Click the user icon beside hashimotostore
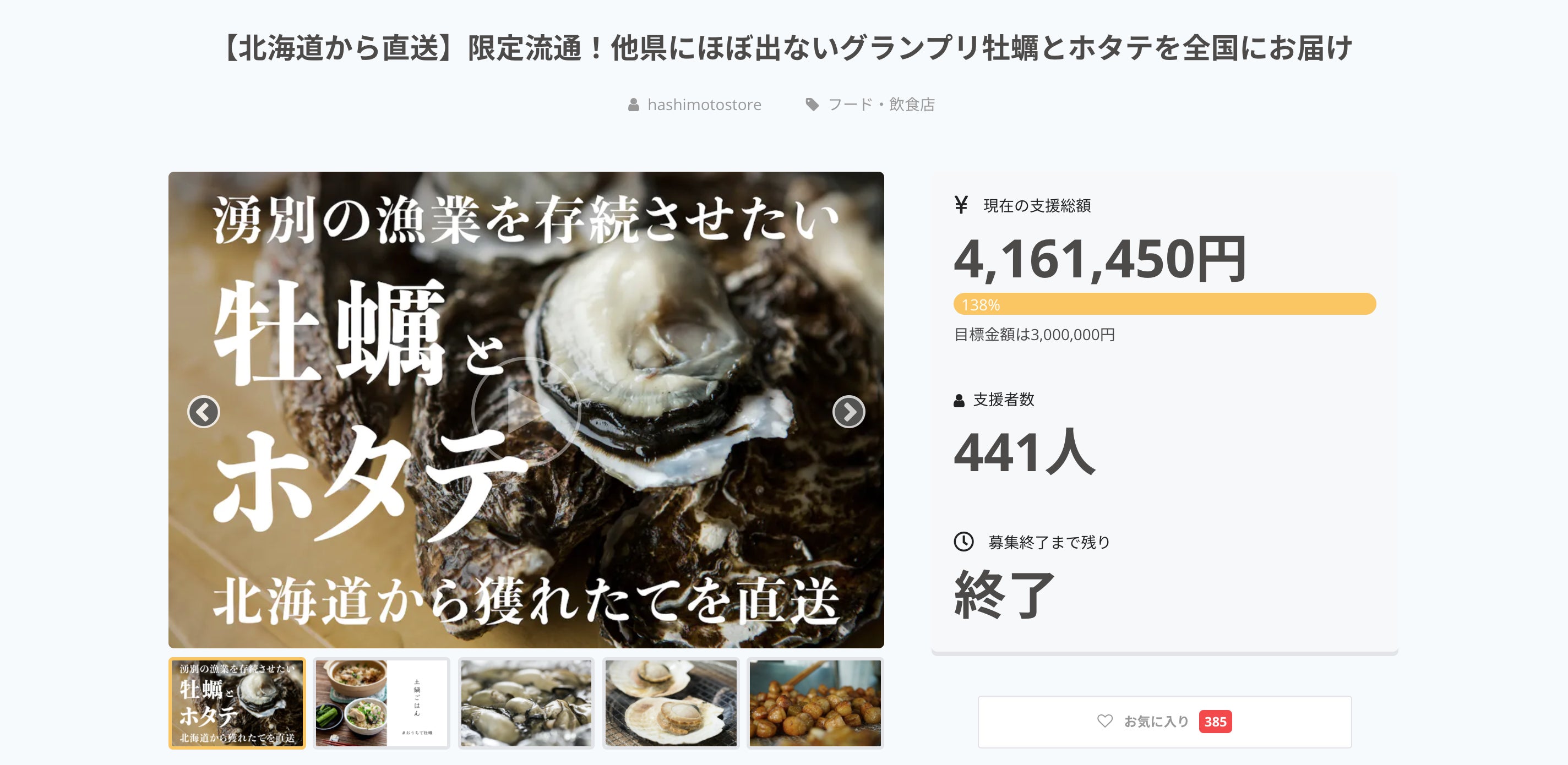 [x=634, y=105]
